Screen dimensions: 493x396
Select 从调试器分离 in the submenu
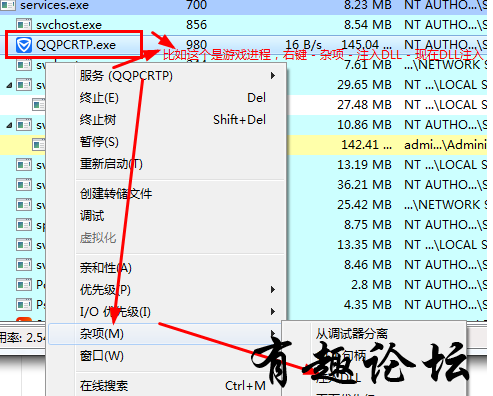click(352, 333)
